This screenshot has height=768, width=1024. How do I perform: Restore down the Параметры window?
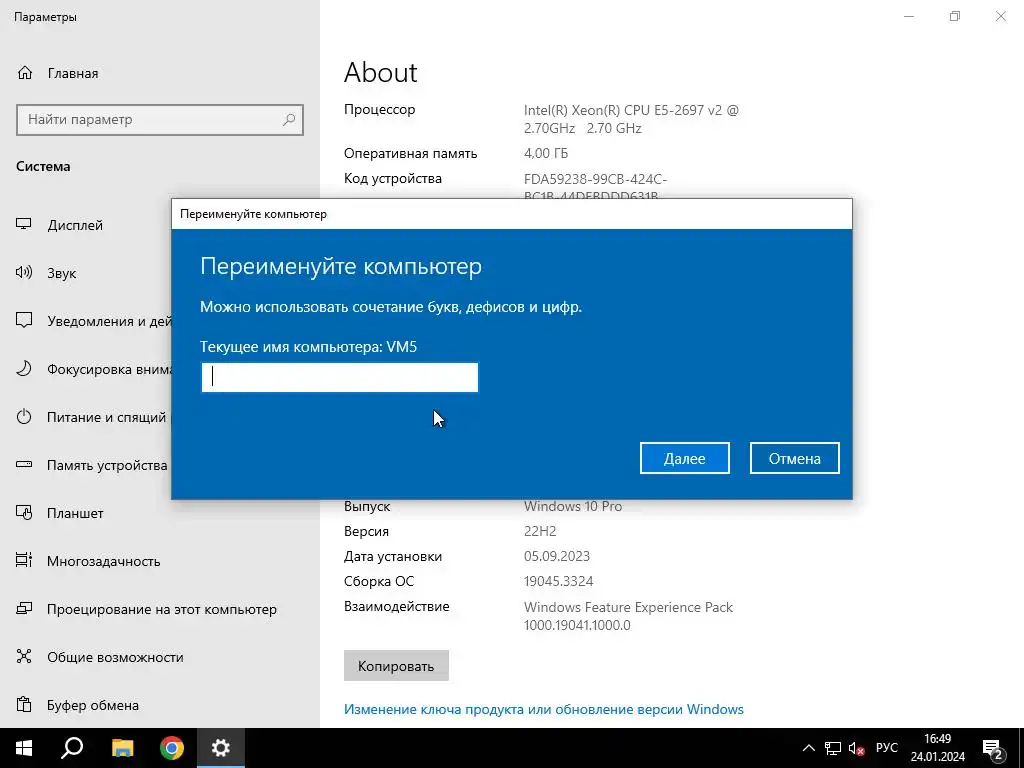(x=955, y=16)
